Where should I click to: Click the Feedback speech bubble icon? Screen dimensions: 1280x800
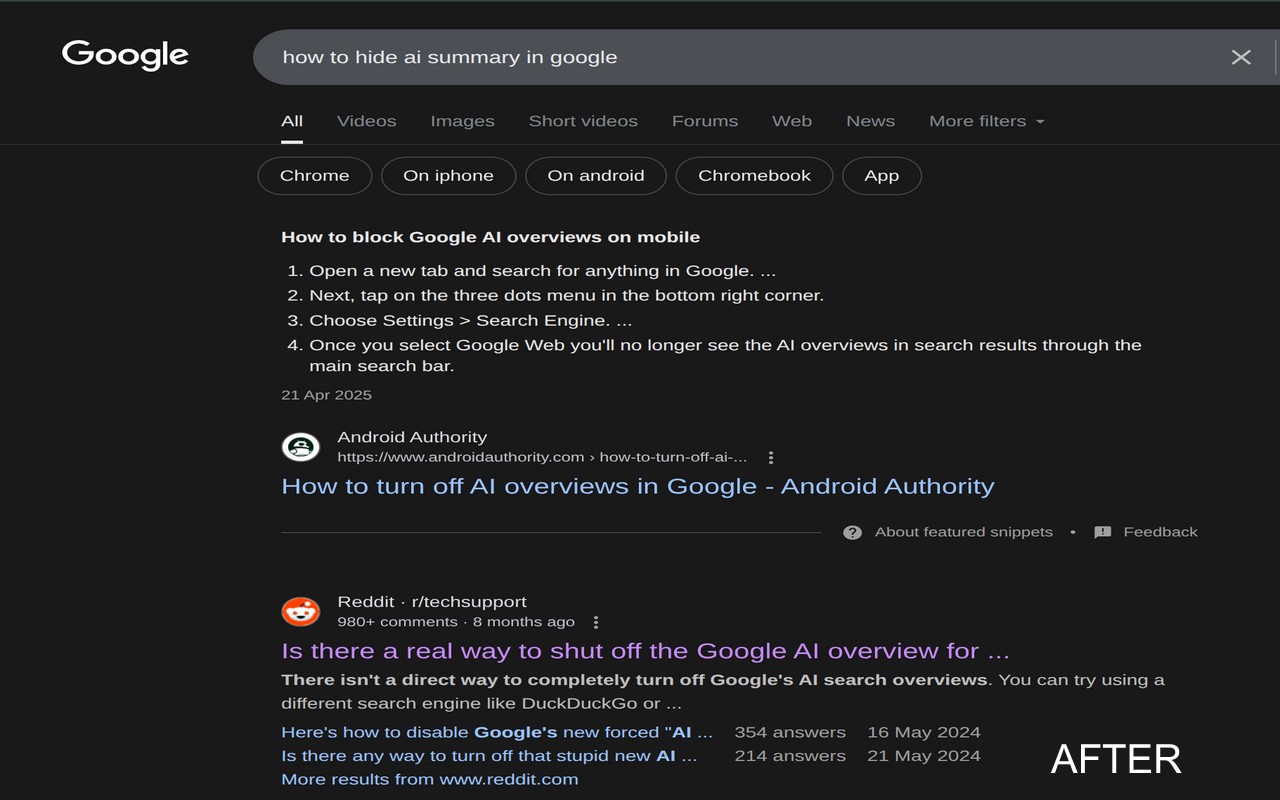[1103, 532]
